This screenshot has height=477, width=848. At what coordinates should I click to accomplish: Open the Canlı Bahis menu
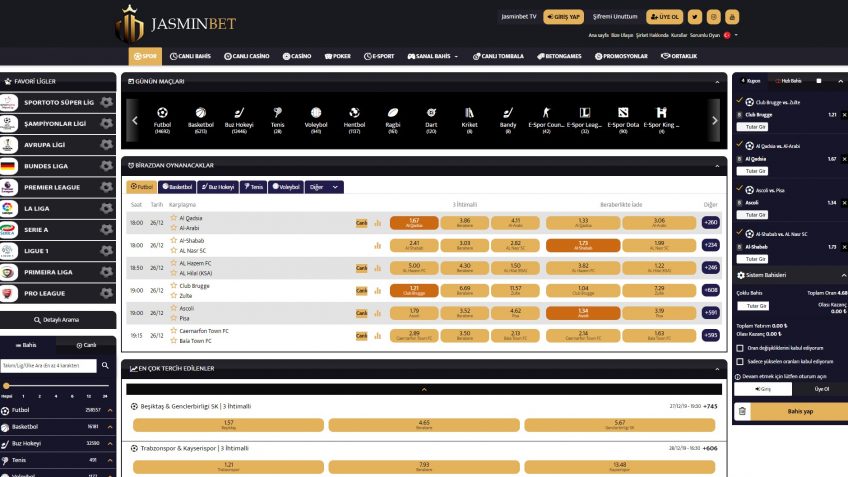pos(190,56)
